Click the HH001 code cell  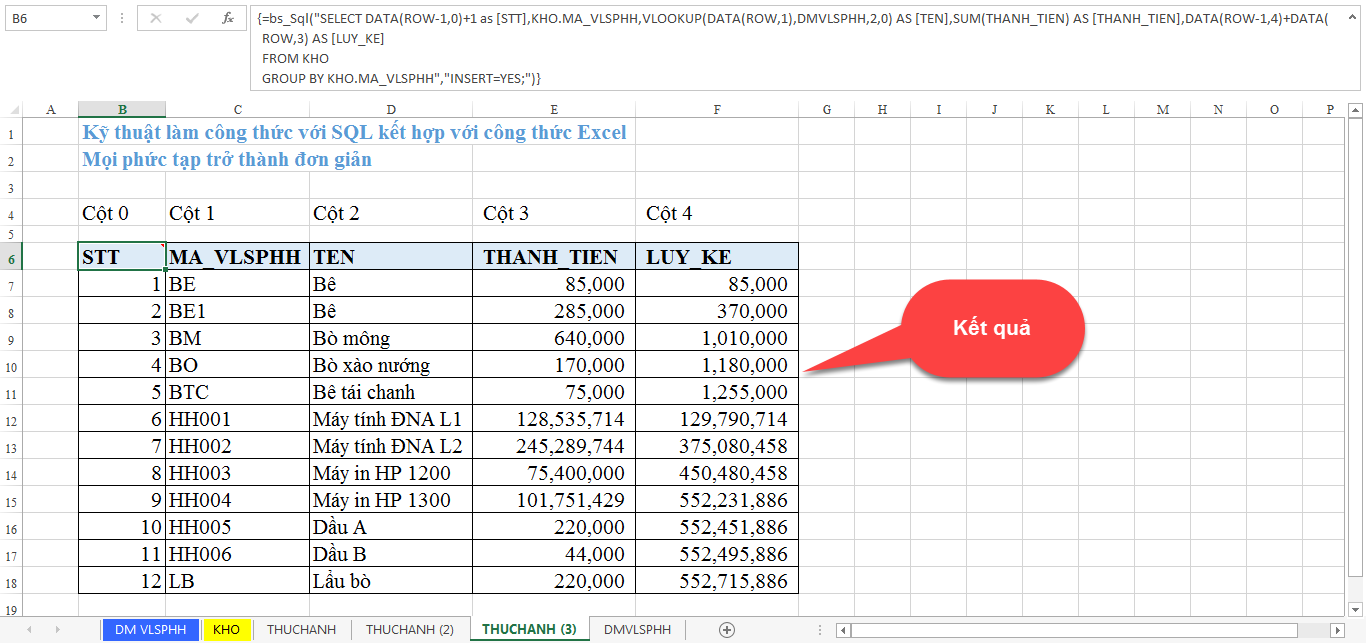pyautogui.click(x=237, y=419)
